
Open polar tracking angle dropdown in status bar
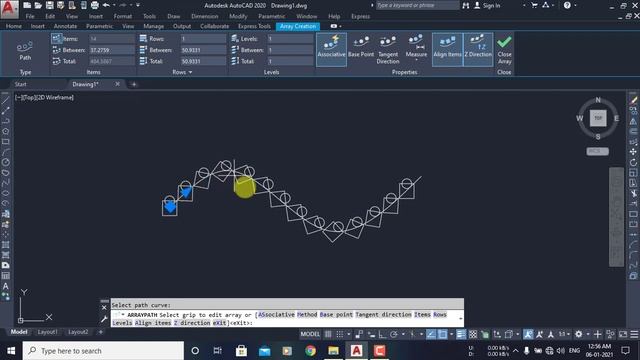(403, 334)
